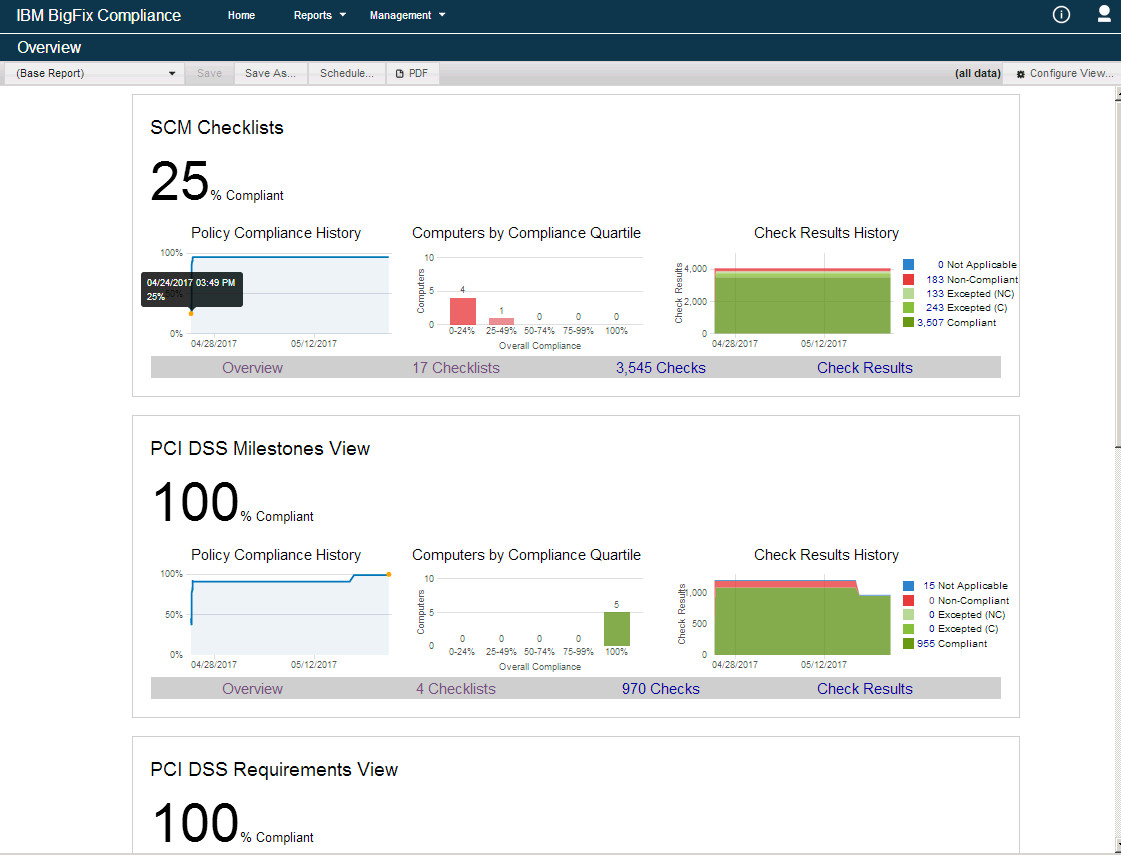Viewport: 1121px width, 855px height.
Task: Click red Non-Compliant swatch in SCM legend
Action: click(x=908, y=280)
